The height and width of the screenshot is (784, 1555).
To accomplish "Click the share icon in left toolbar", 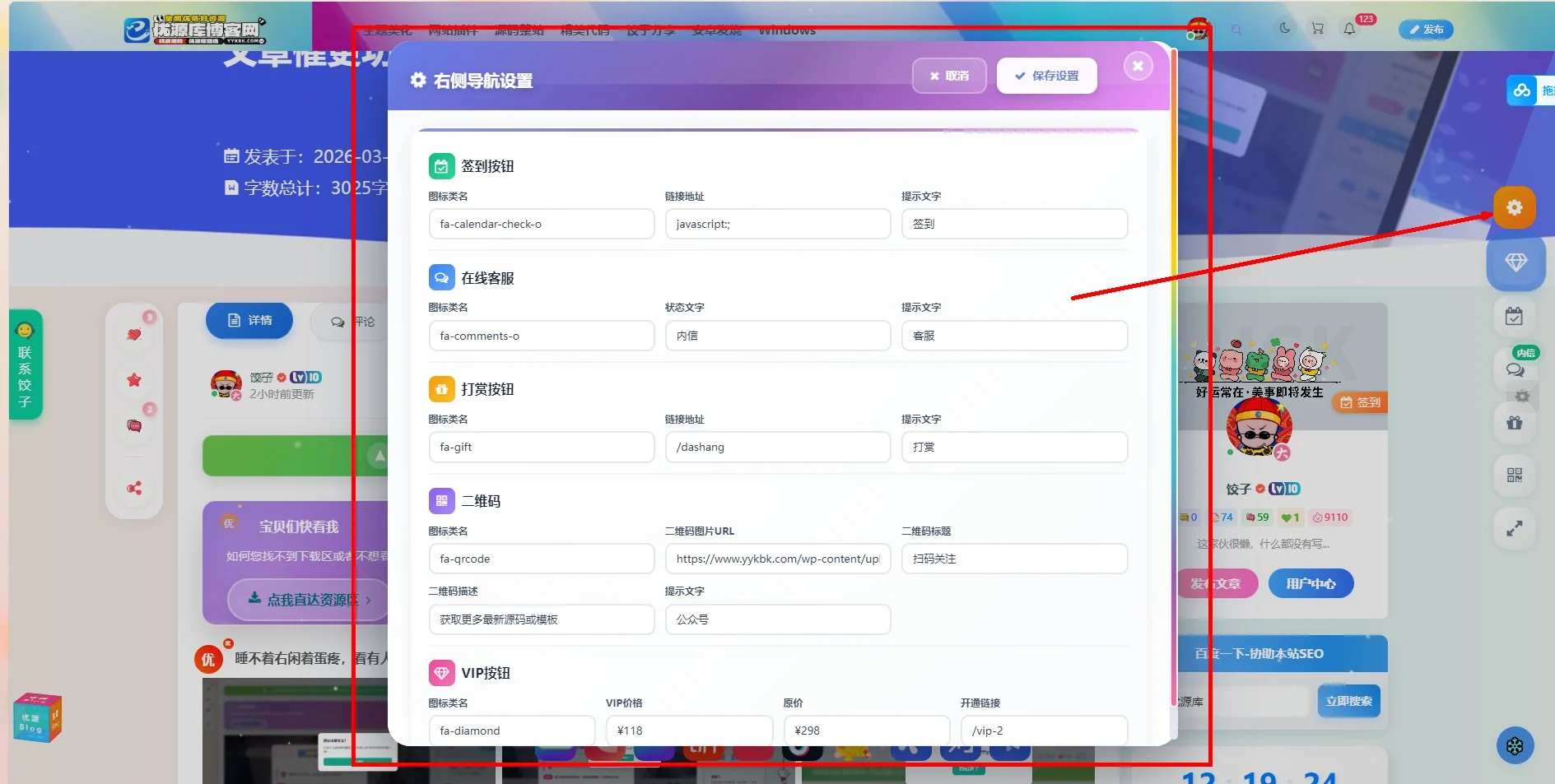I will pyautogui.click(x=134, y=489).
